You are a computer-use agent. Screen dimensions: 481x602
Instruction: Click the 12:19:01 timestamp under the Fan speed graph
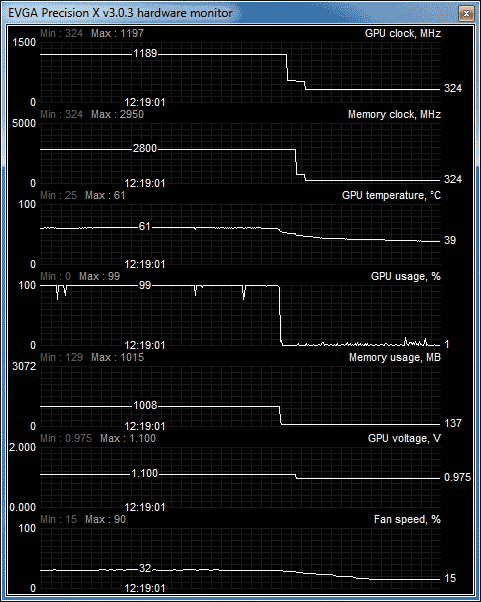pos(145,589)
